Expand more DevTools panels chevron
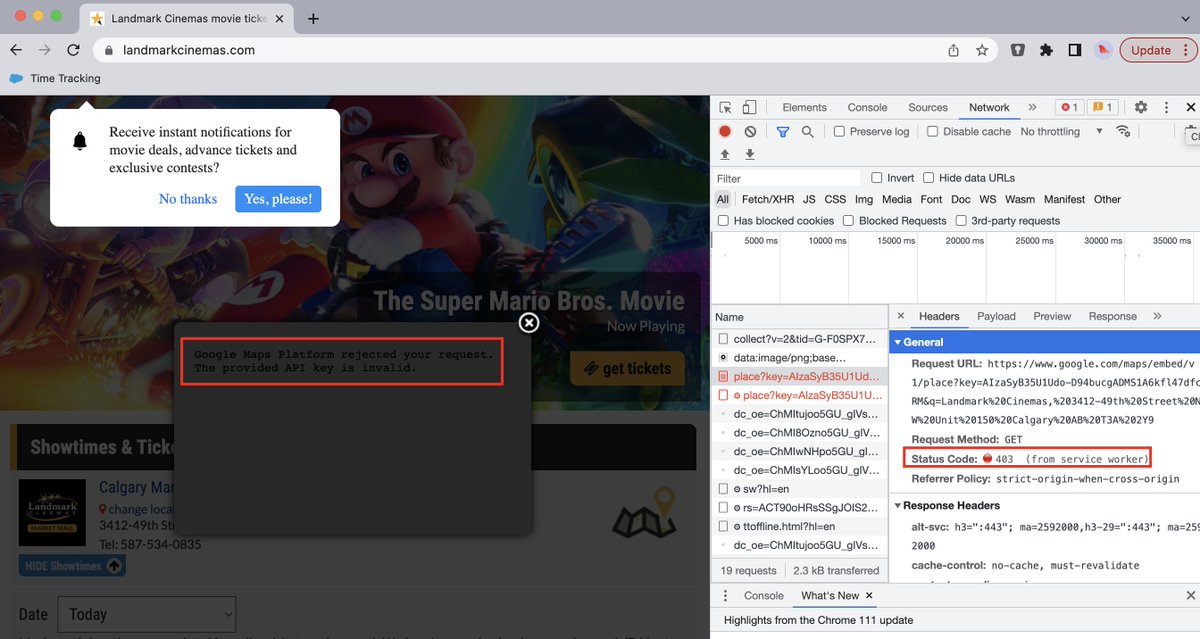1200x639 pixels. coord(1033,108)
